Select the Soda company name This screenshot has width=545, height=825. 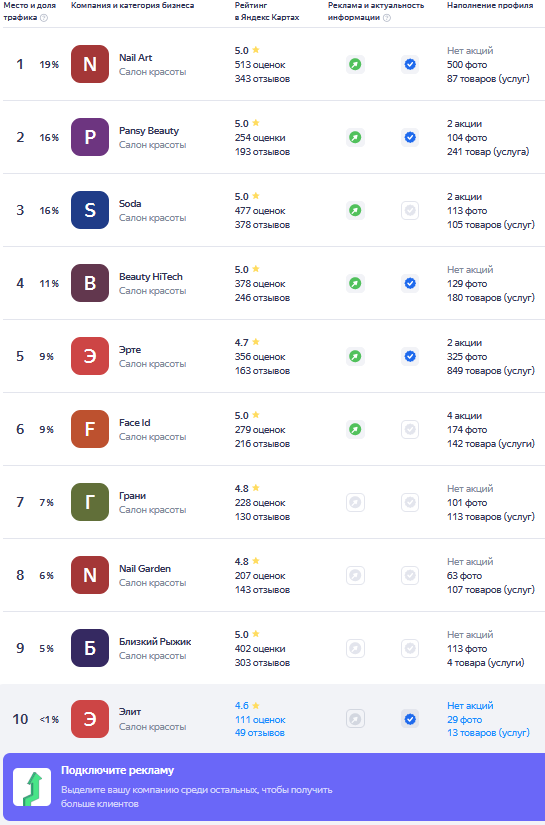[x=130, y=204]
